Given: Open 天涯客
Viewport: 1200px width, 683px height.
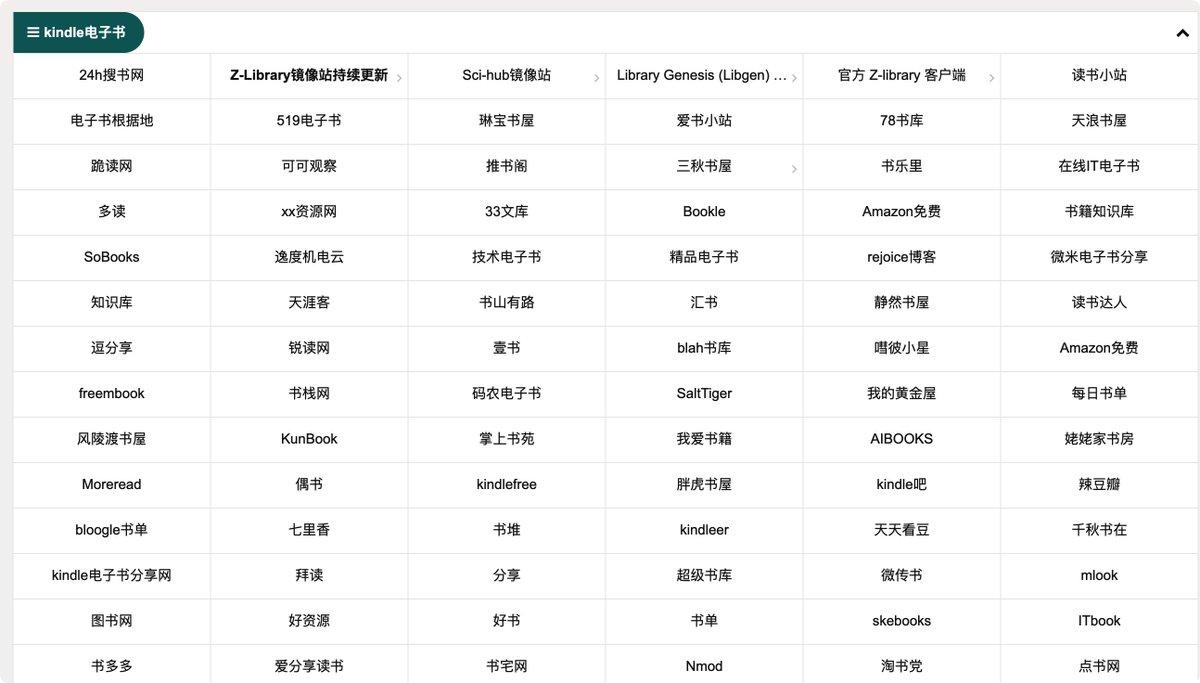Looking at the screenshot, I should 309,302.
